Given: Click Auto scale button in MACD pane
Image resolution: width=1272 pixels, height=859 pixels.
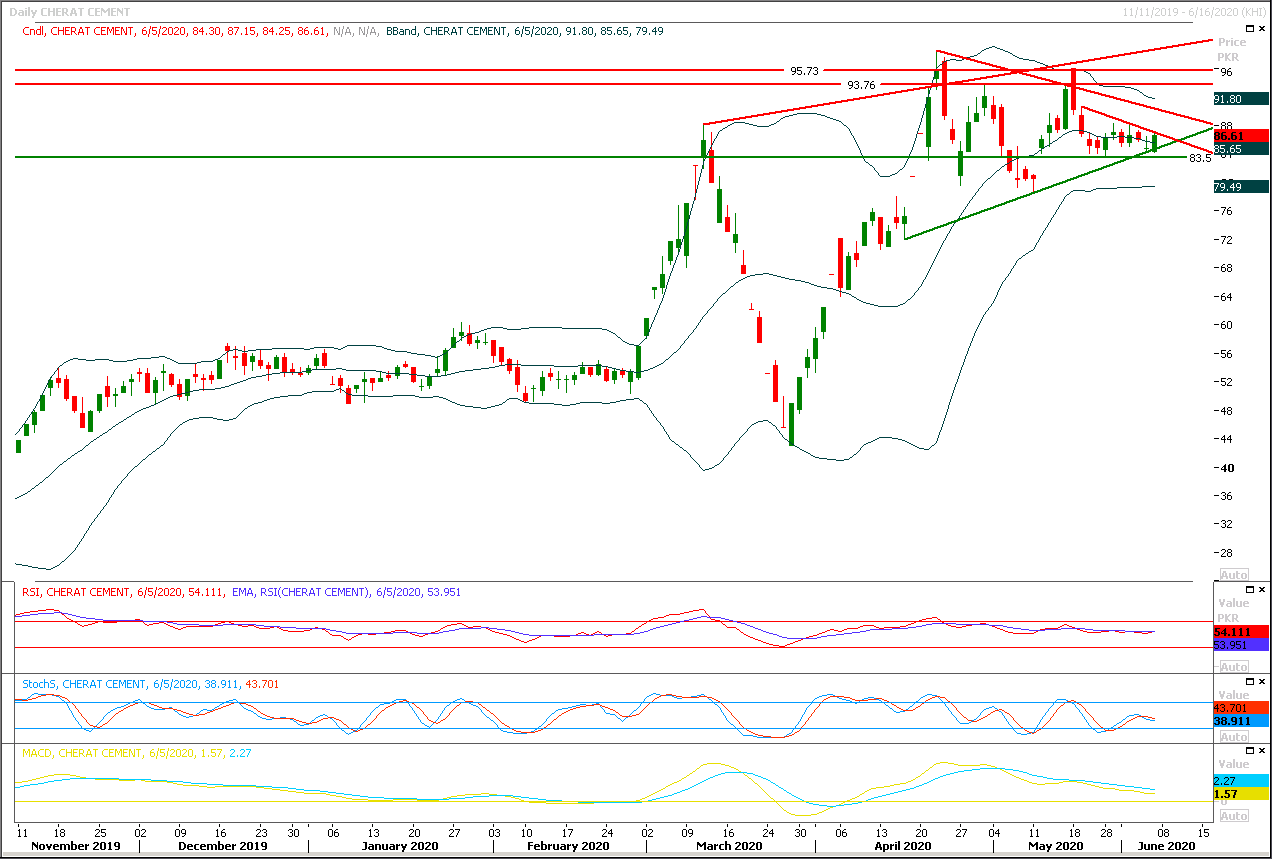Looking at the screenshot, I should click(1233, 815).
